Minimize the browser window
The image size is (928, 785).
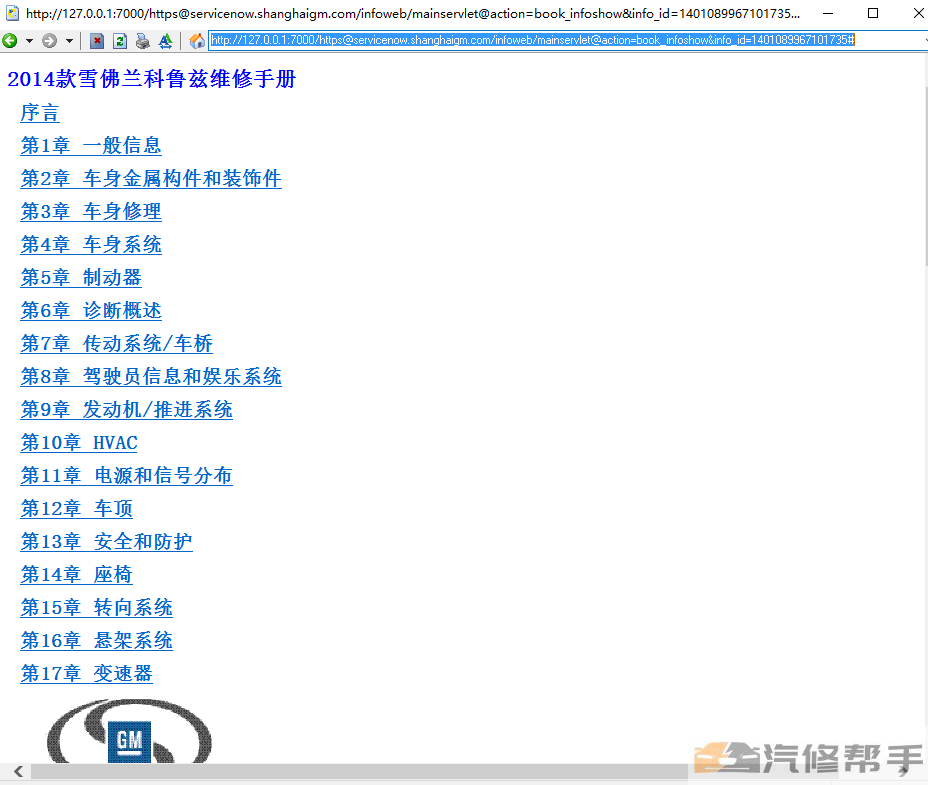828,13
